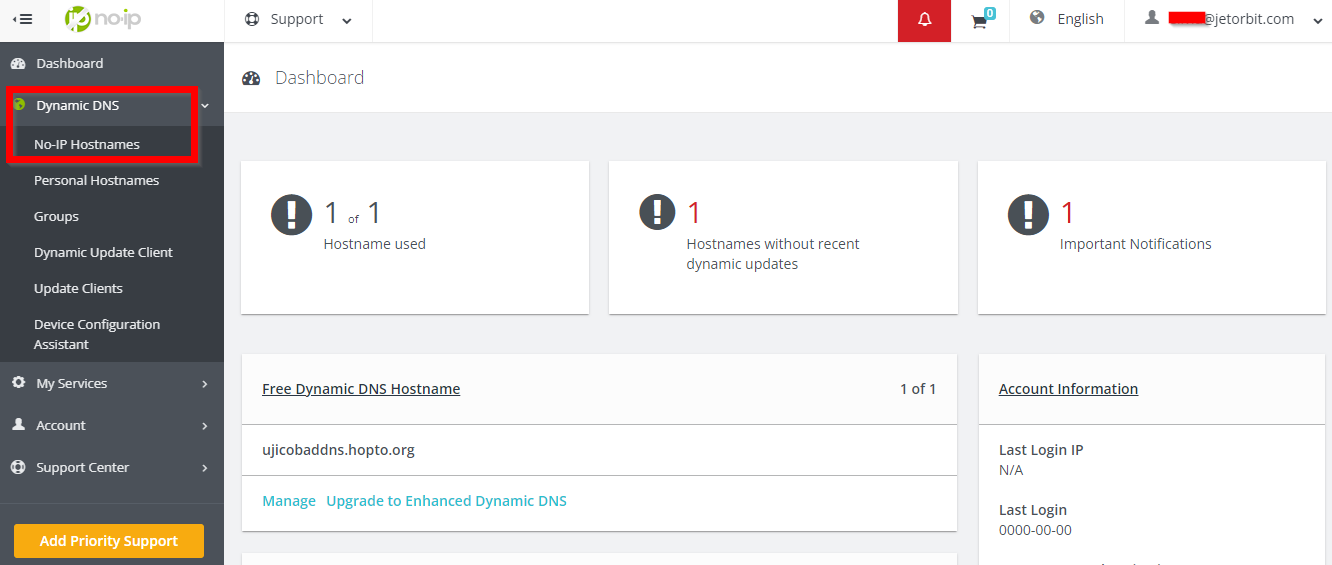The width and height of the screenshot is (1332, 565).
Task: Click the 0000-00-00 last login value
Action: click(x=1035, y=530)
